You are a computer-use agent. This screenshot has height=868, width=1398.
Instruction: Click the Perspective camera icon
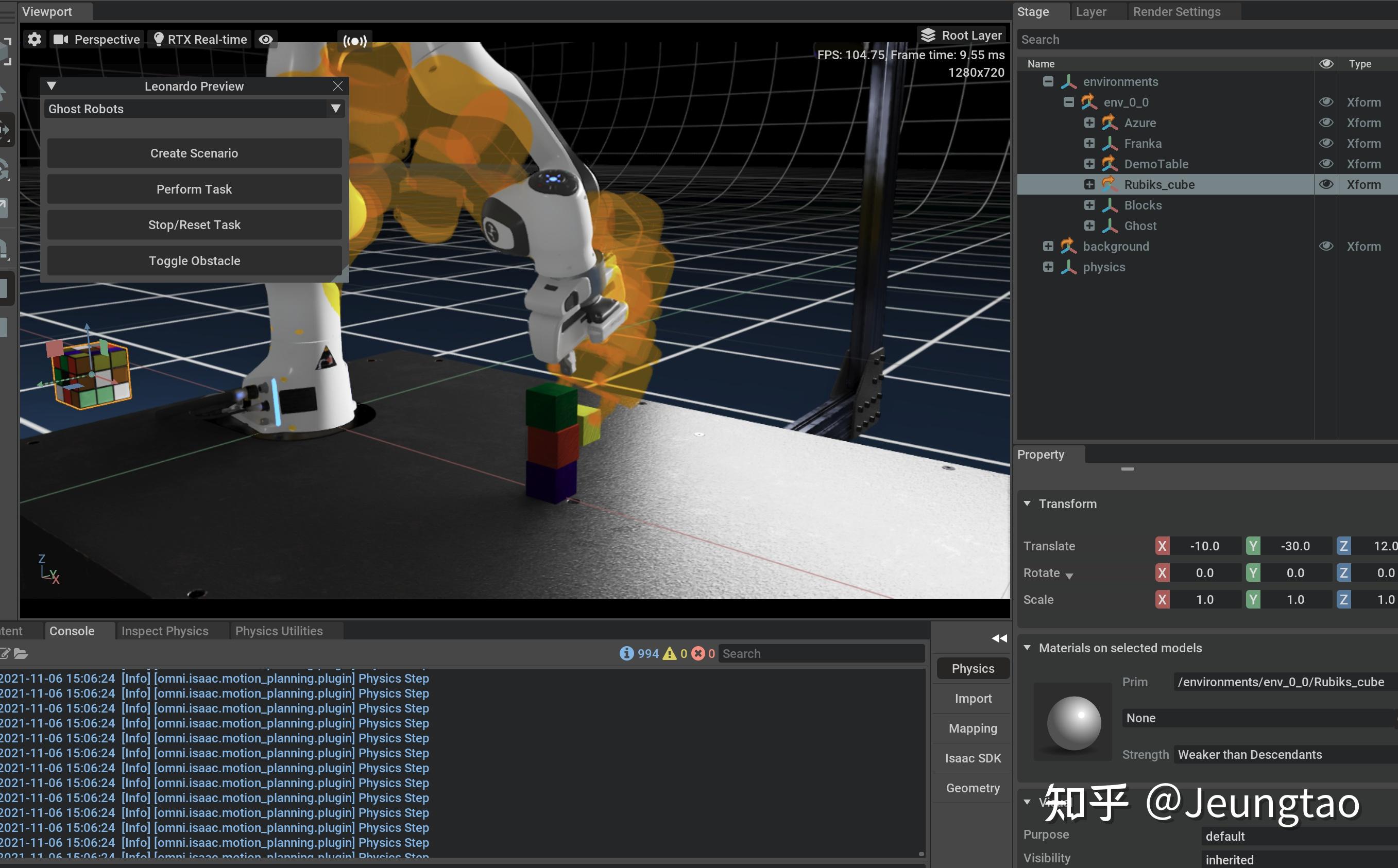coord(60,39)
